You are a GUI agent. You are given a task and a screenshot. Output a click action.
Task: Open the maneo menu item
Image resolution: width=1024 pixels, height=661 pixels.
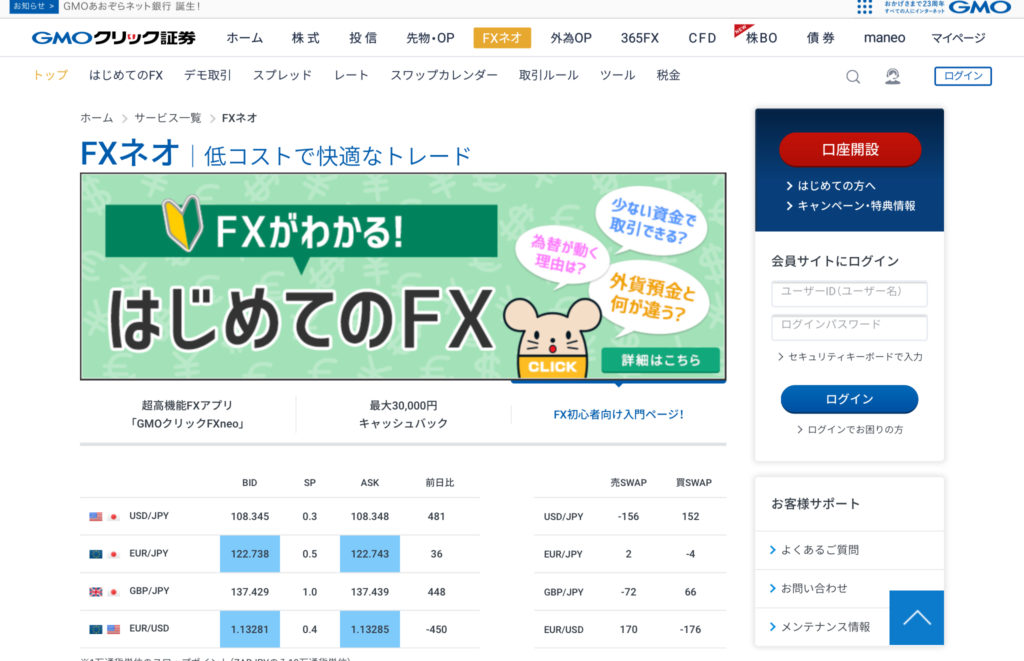[884, 38]
